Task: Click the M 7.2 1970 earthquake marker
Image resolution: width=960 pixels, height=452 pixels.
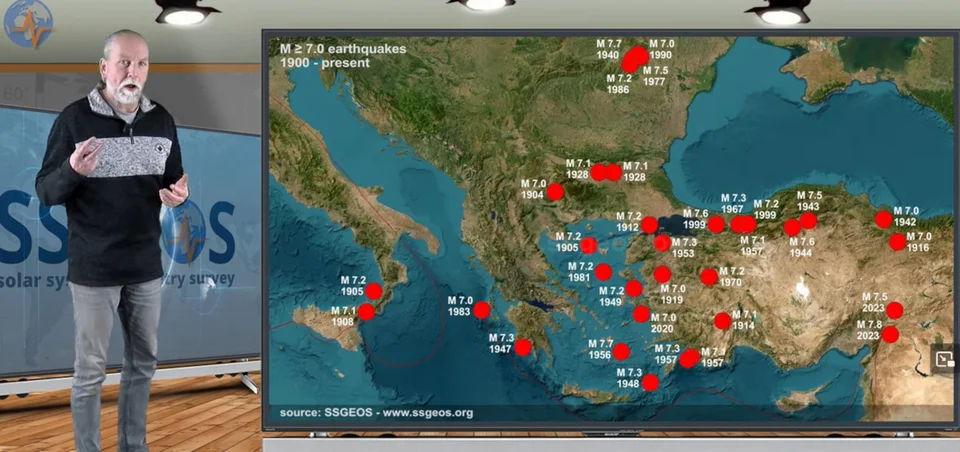Action: [709, 276]
